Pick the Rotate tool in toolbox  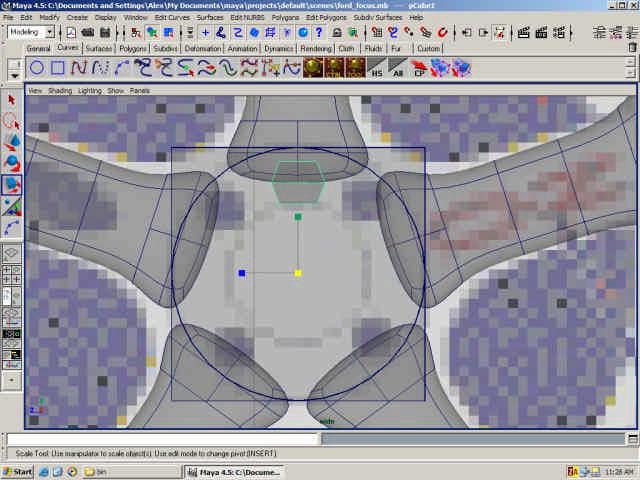pyautogui.click(x=12, y=163)
